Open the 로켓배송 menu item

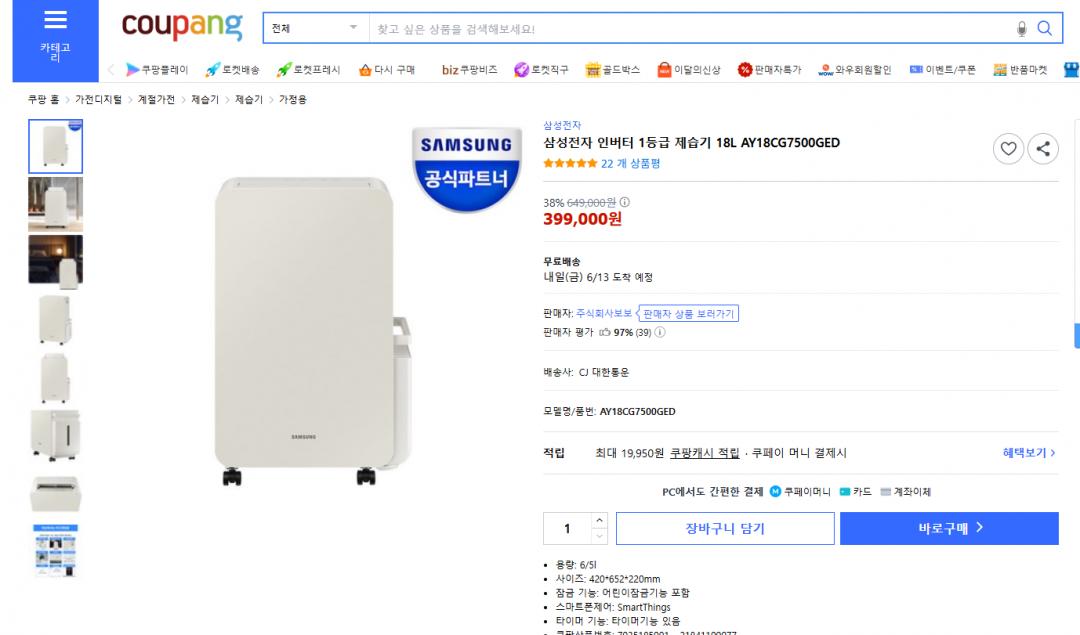tap(232, 70)
